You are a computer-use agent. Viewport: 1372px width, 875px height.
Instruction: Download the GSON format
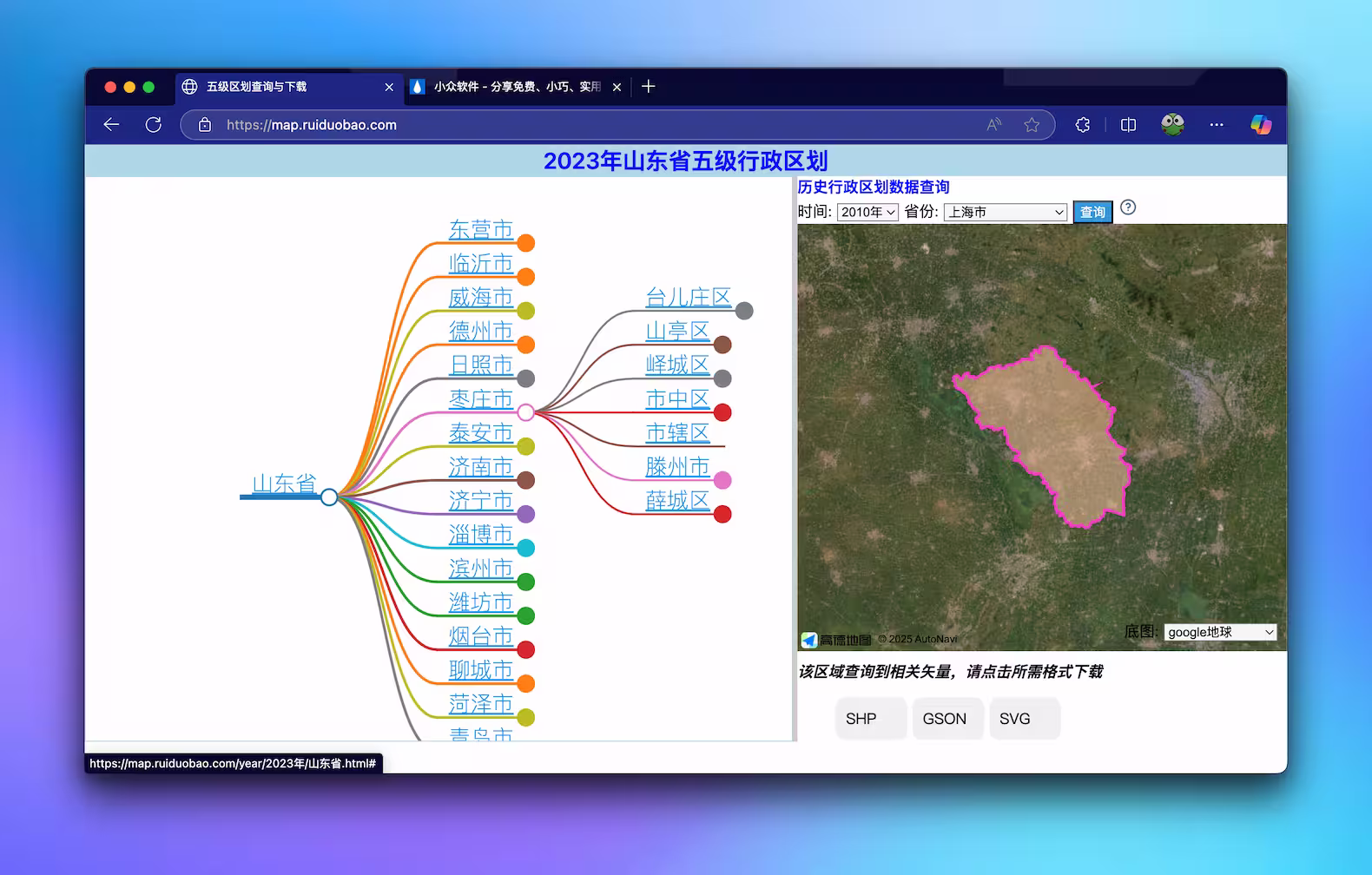[947, 719]
